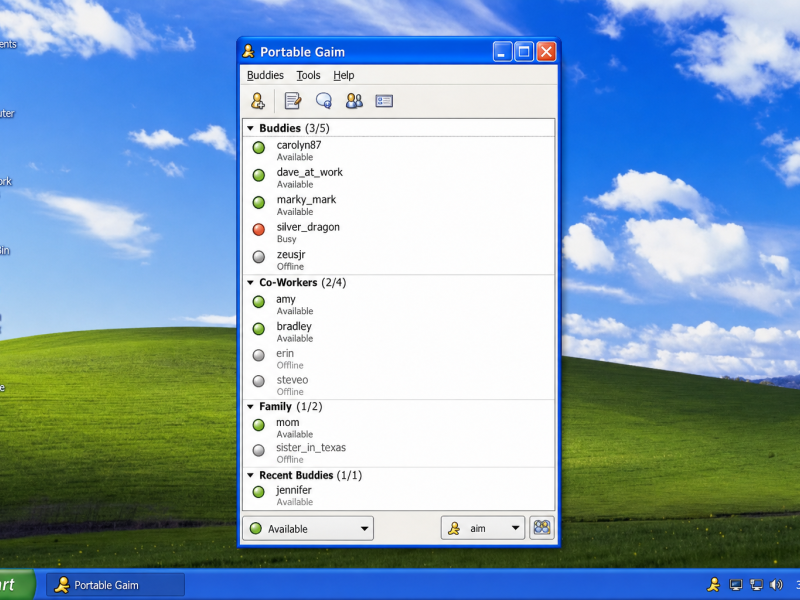Click the ID card accounts icon
The height and width of the screenshot is (600, 800).
point(384,101)
